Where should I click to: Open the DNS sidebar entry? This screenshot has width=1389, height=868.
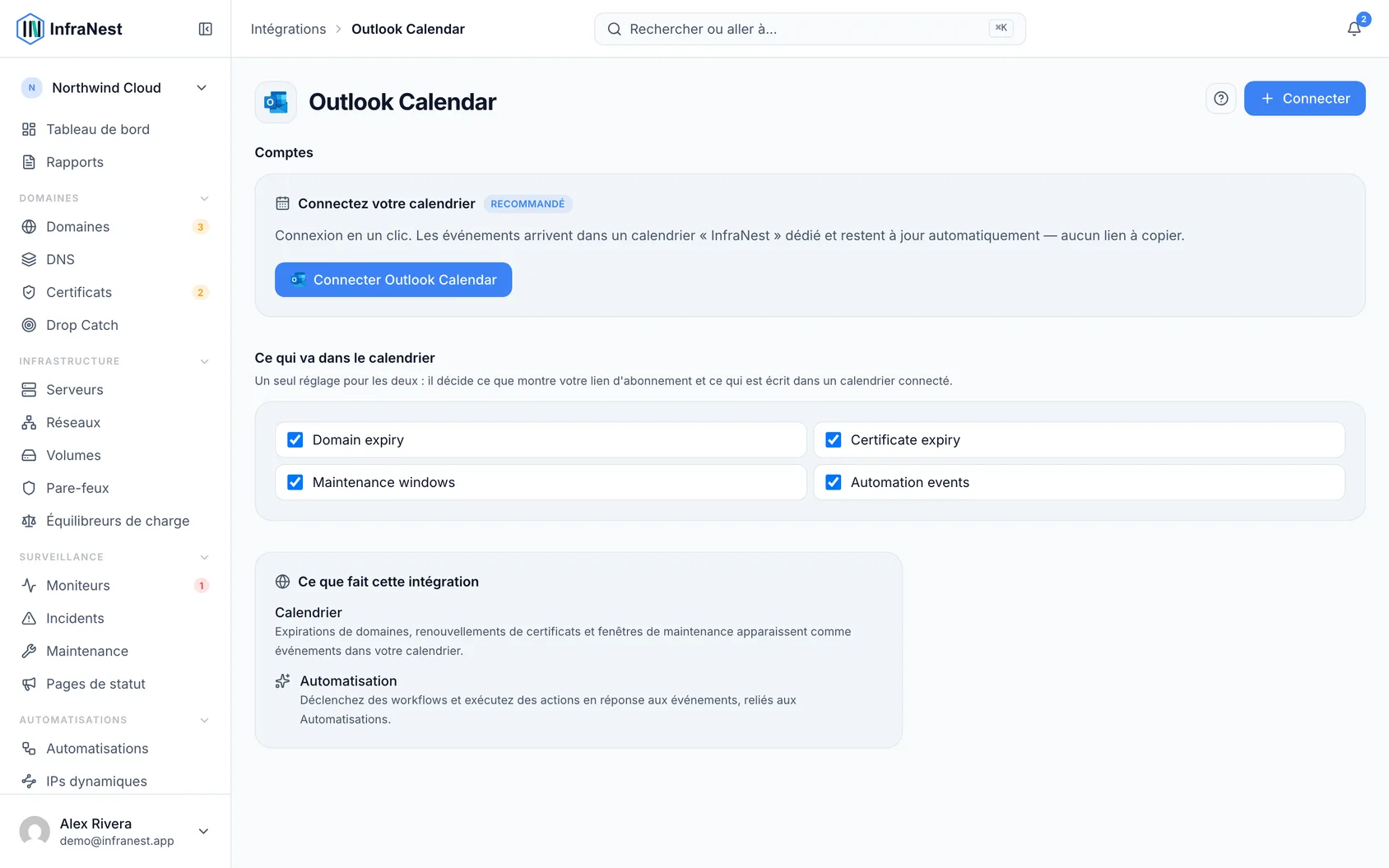coord(115,259)
